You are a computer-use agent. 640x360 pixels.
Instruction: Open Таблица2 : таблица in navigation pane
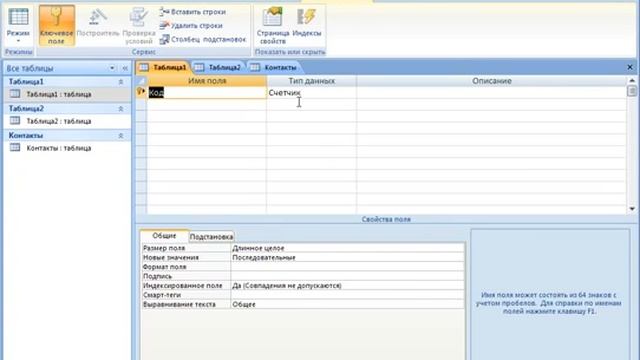(59, 121)
